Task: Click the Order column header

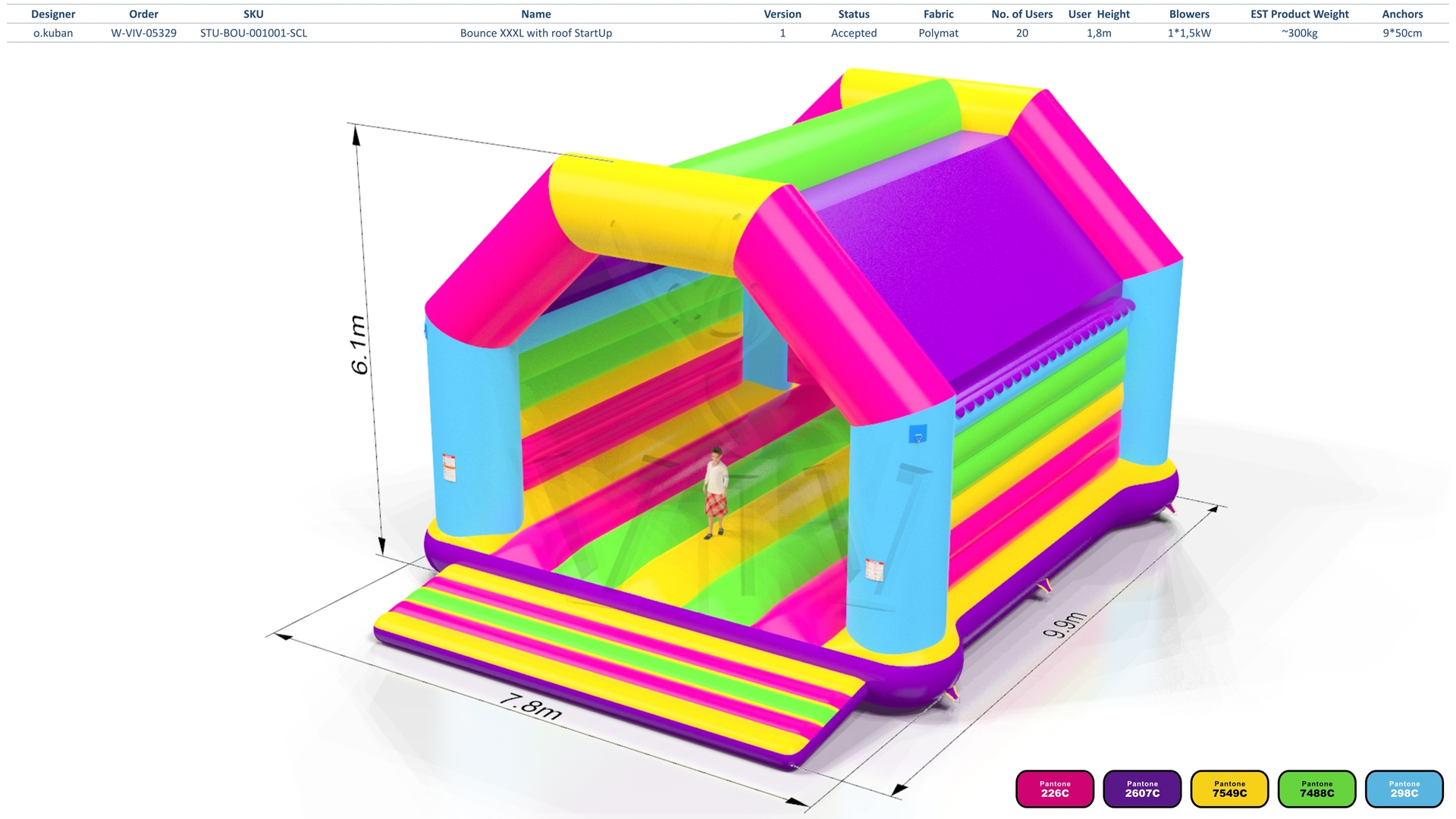Action: click(143, 14)
